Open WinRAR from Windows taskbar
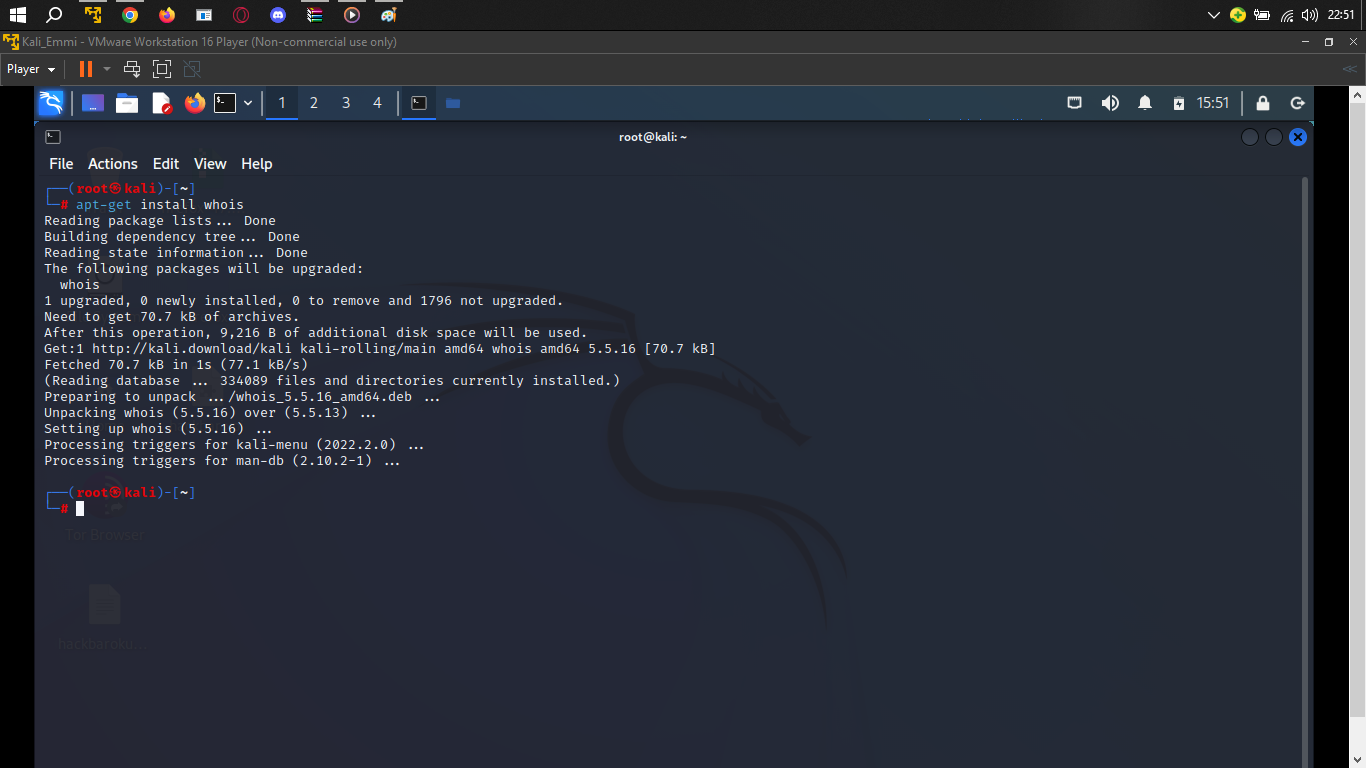 tap(314, 15)
